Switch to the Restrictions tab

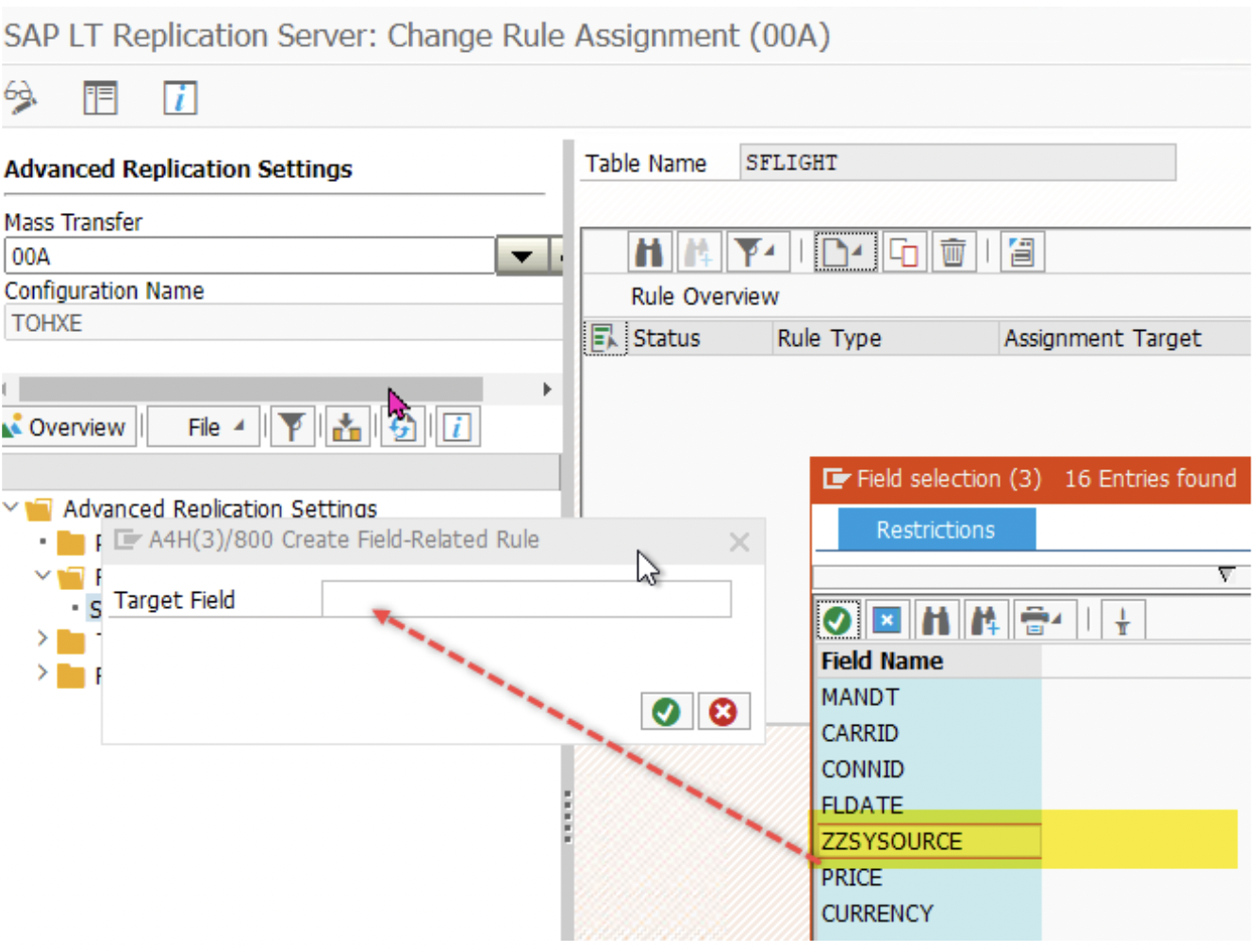pos(935,530)
